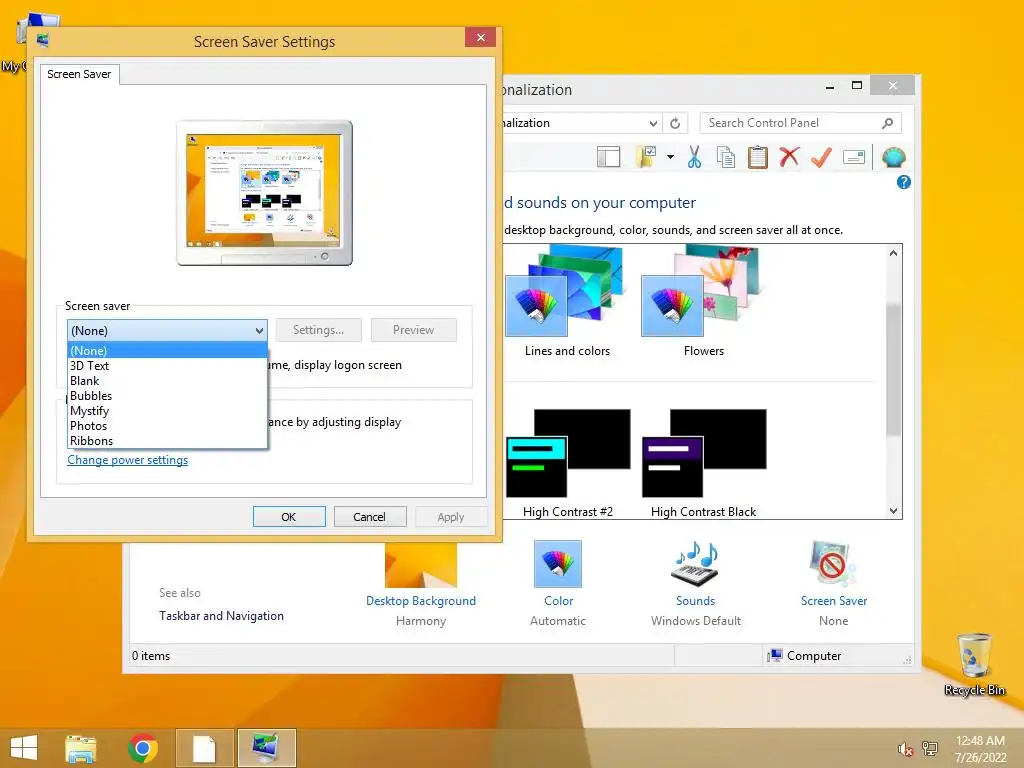Choose Blank screen saver

168,381
